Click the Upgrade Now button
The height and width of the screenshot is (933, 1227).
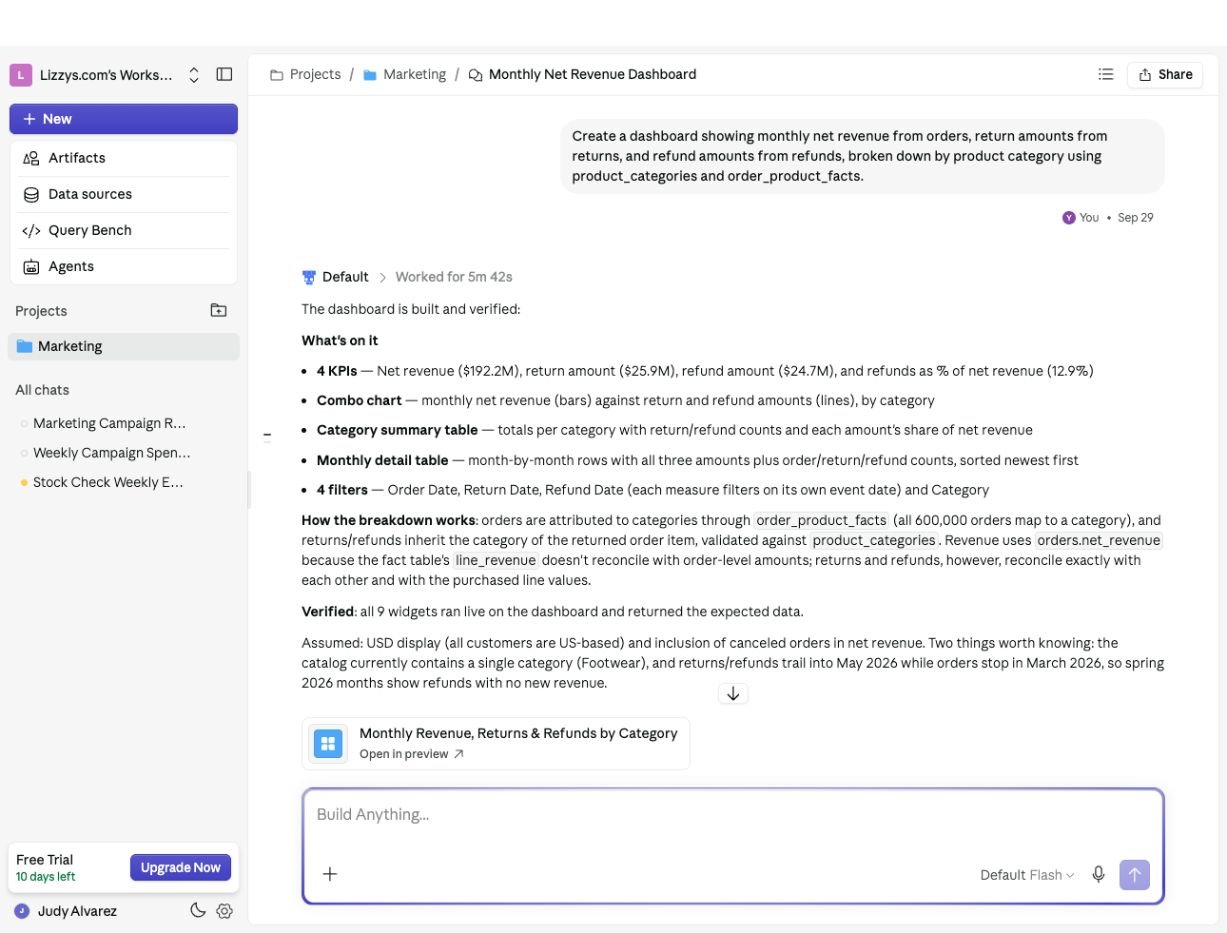181,867
